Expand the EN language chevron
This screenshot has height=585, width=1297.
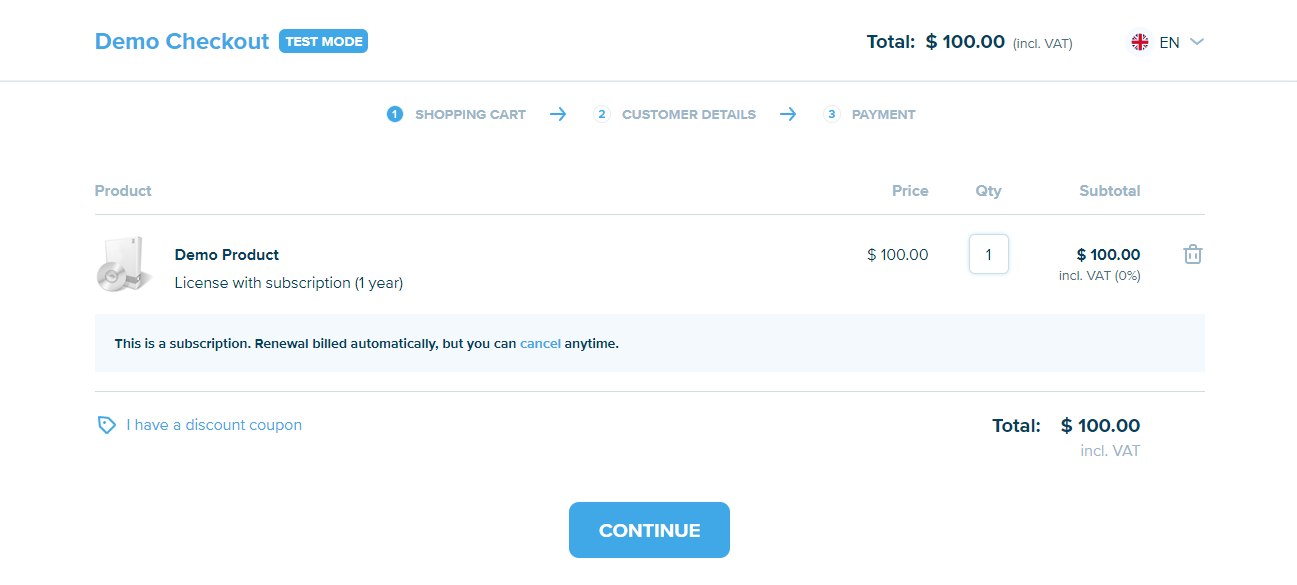[x=1197, y=42]
